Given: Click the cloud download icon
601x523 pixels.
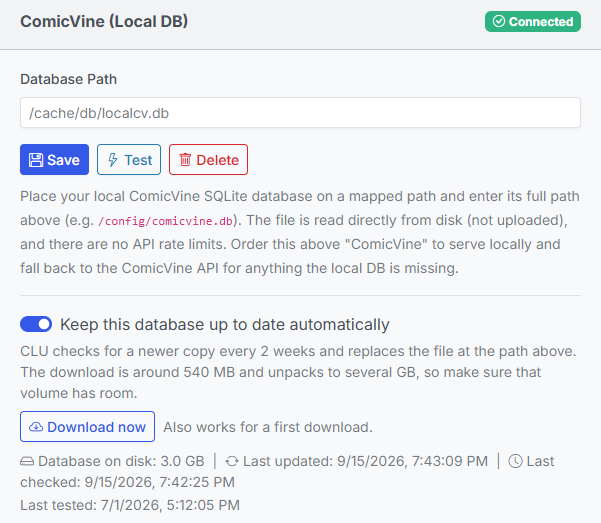Looking at the screenshot, I should pyautogui.click(x=36, y=427).
